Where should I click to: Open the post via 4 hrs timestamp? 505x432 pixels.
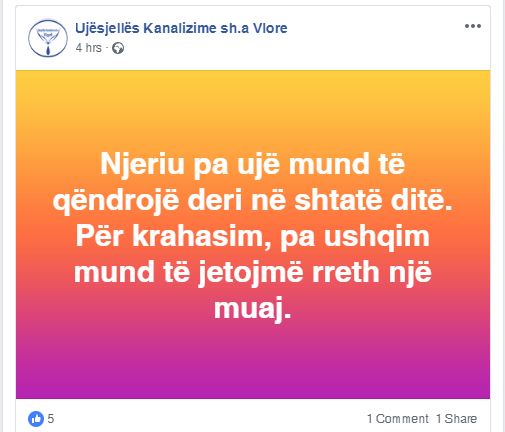pos(88,48)
